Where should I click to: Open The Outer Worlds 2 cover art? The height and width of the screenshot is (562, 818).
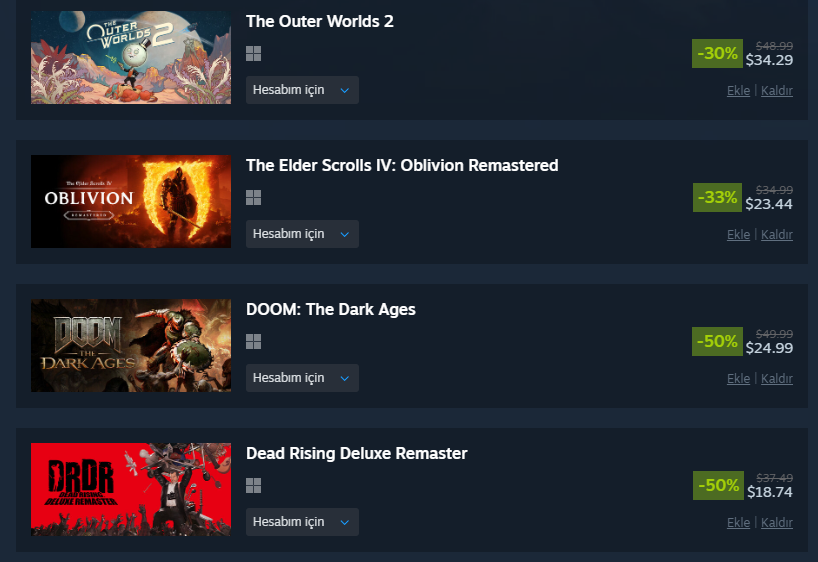(131, 57)
